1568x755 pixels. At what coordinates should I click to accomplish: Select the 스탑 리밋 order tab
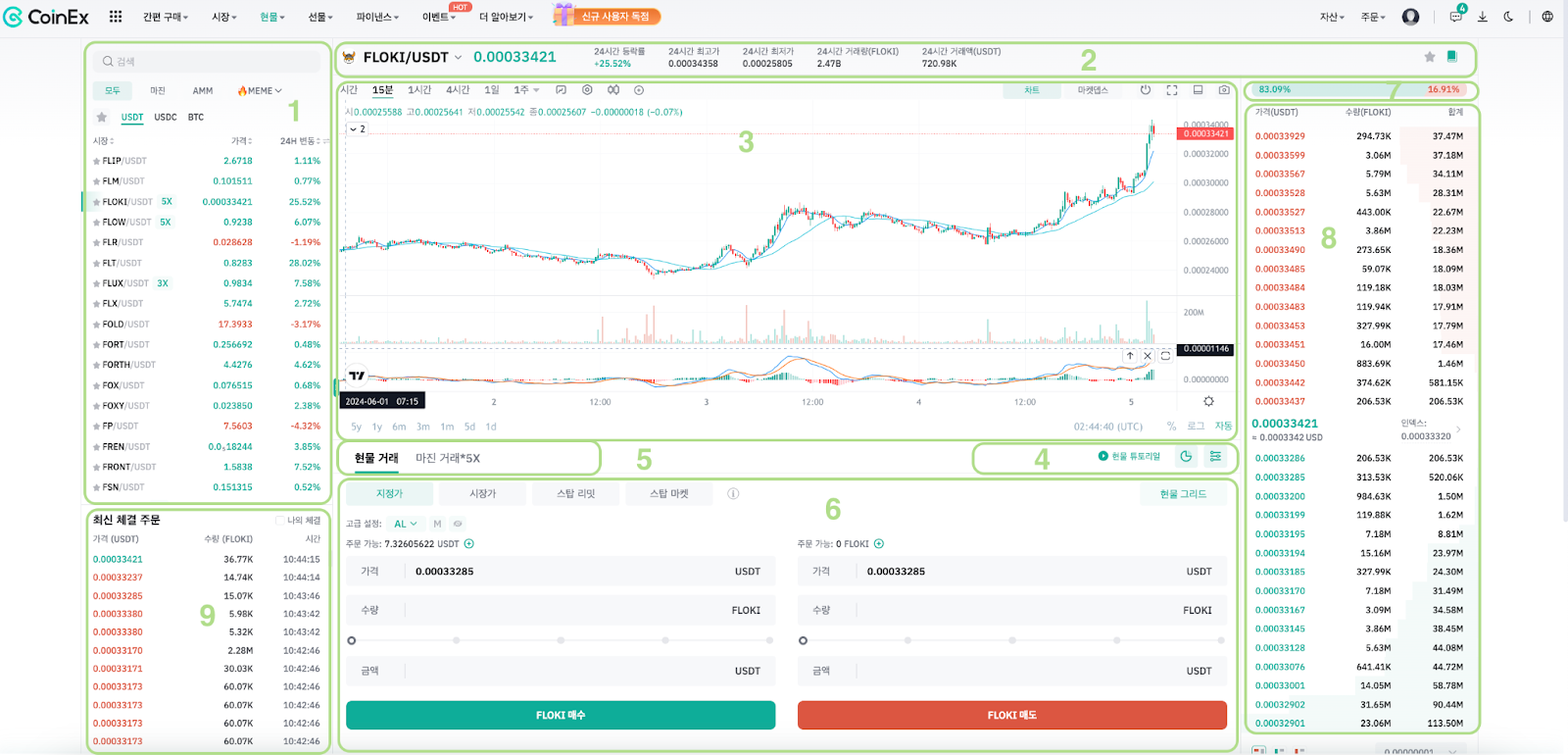click(575, 494)
